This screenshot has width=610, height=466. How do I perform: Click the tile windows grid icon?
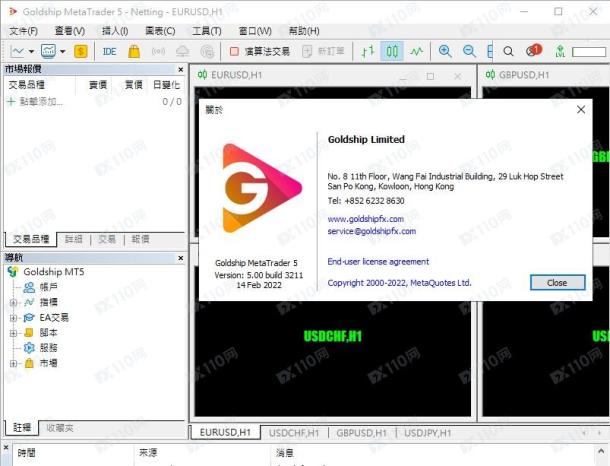click(x=490, y=51)
